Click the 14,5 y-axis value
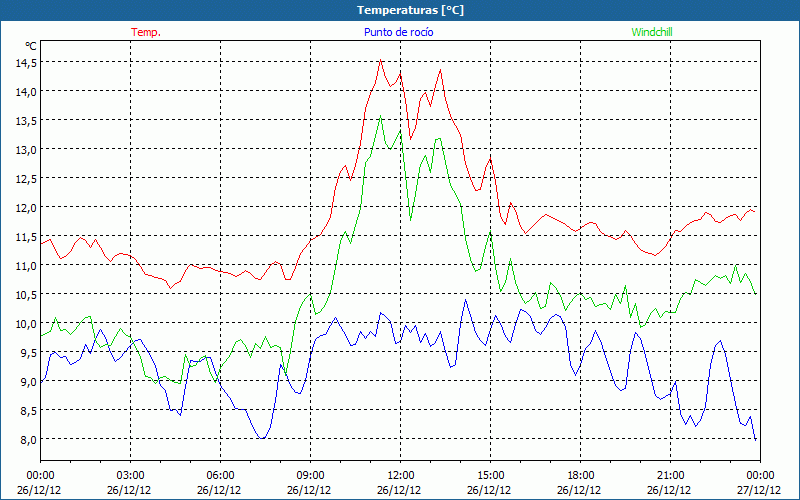Viewport: 800px width, 500px height. [26, 62]
